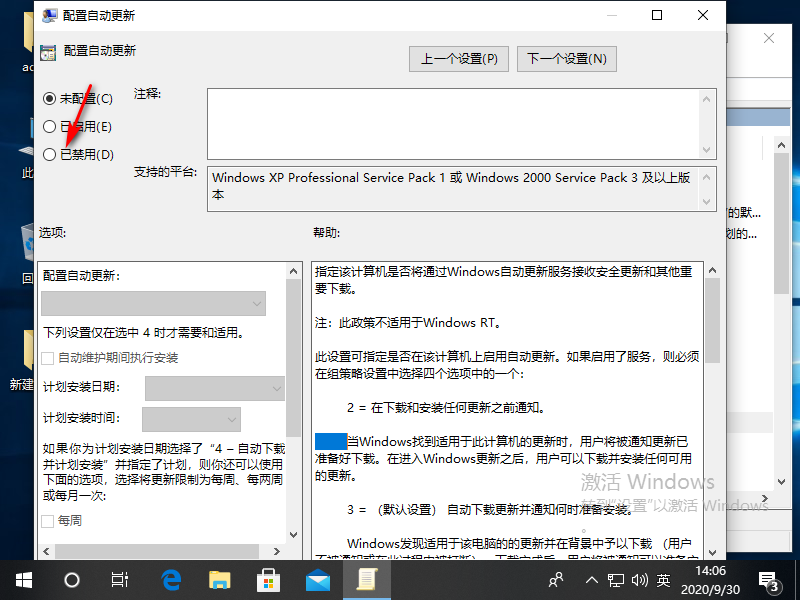Select the 已启用 radio button
Viewport: 800px width, 600px height.
pos(50,126)
